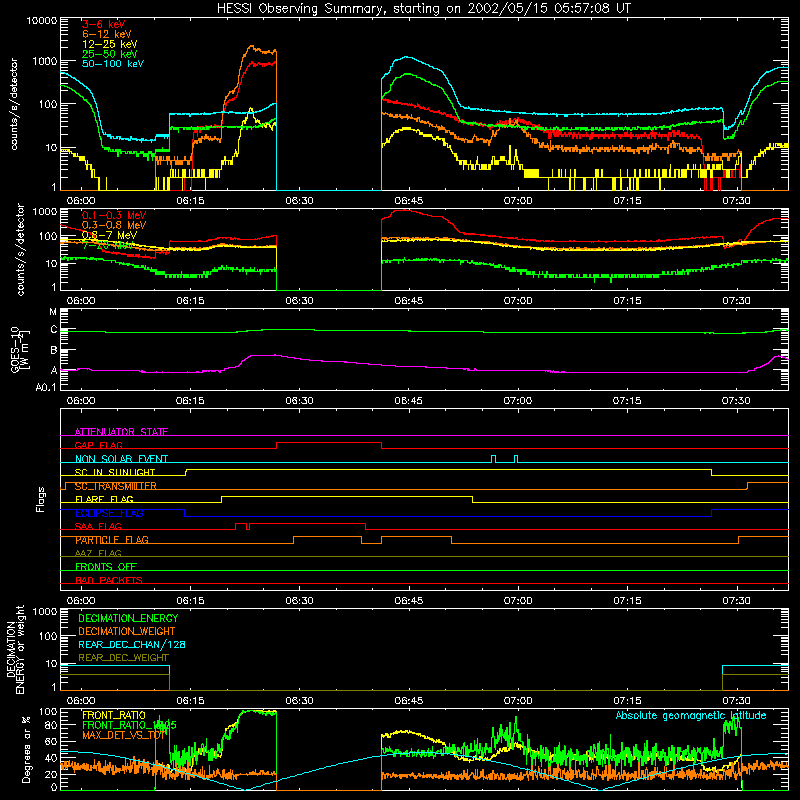This screenshot has width=800, height=800.
Task: Select the 06:30 time label under the MeV plot
Action: (x=299, y=301)
